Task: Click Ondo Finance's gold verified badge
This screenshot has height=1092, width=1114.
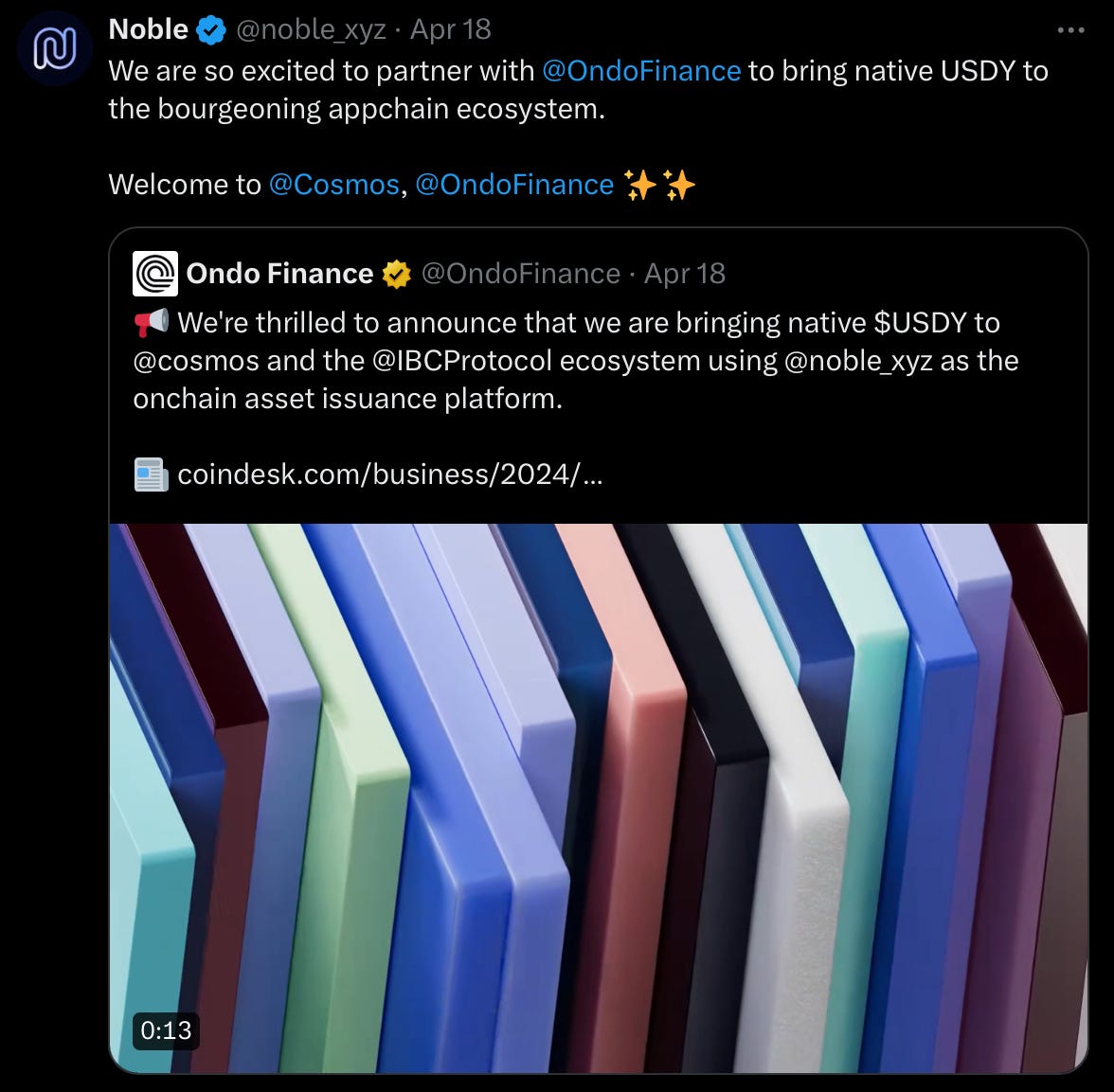Action: point(396,275)
